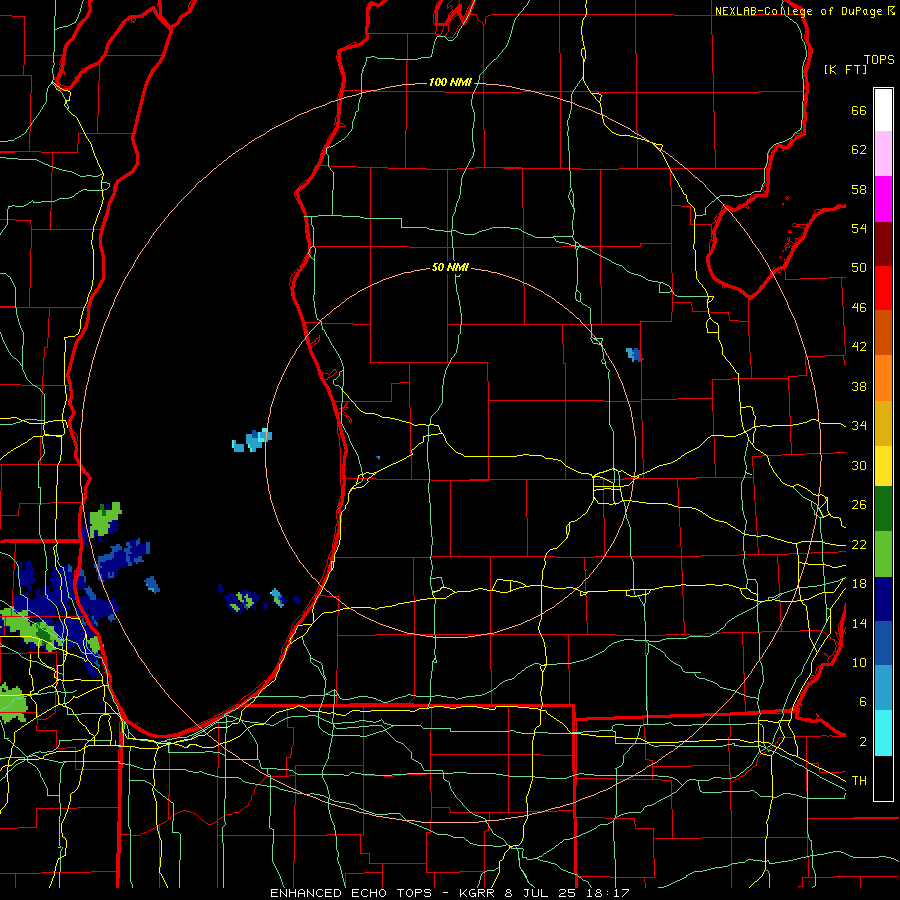Click the "ENHANCED ECHO TOPS" product title

tap(351, 893)
